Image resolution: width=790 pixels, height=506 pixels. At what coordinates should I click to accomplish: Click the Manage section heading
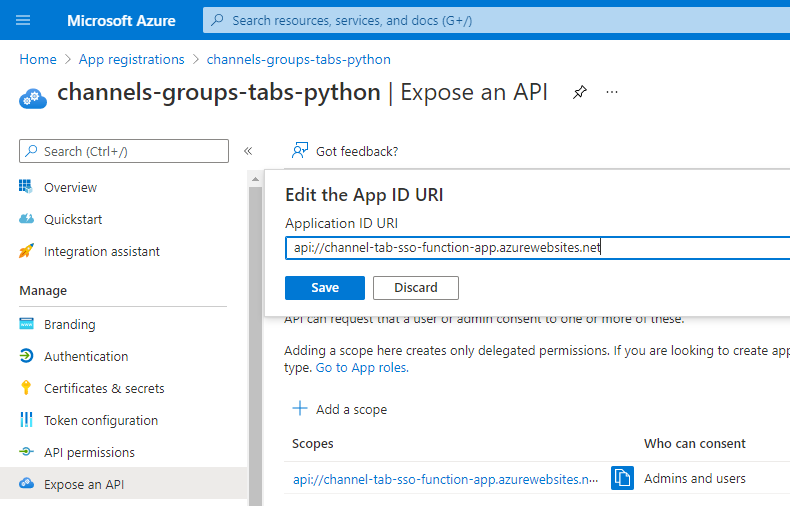(x=43, y=291)
